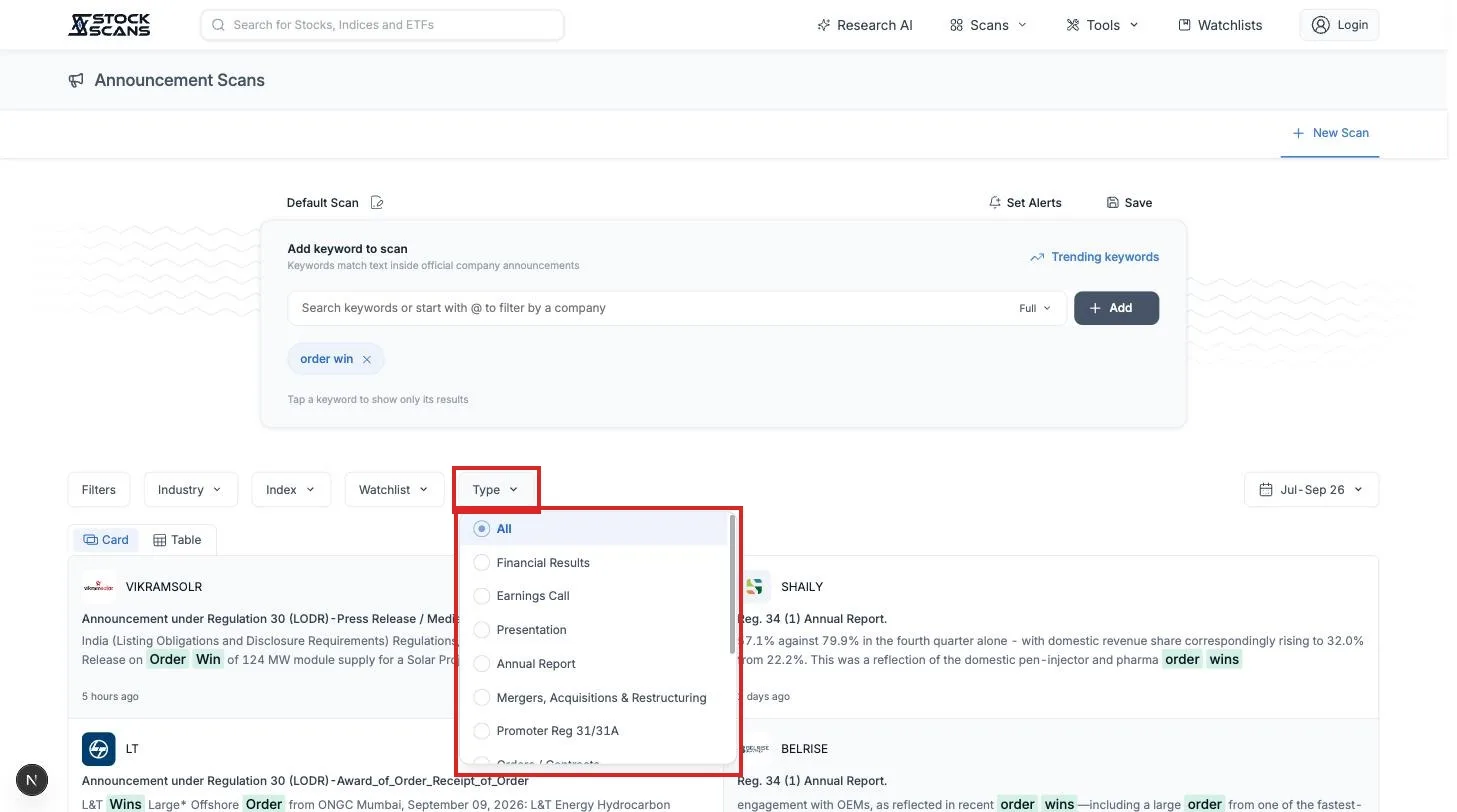Open the Jul-Sep 26 date range picker
The width and height of the screenshot is (1457, 812).
1311,490
